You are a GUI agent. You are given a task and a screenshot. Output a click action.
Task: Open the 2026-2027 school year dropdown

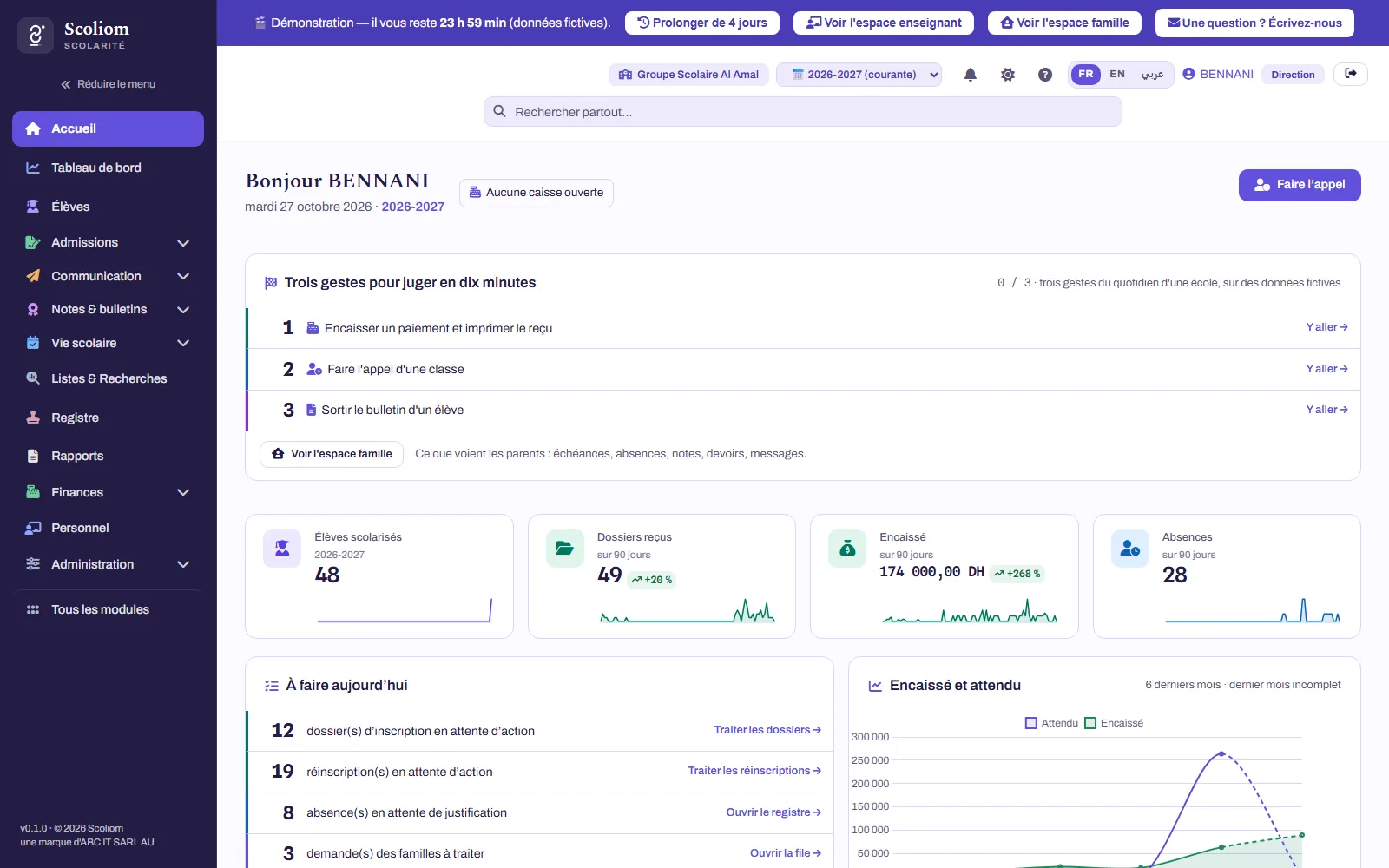pyautogui.click(x=859, y=75)
